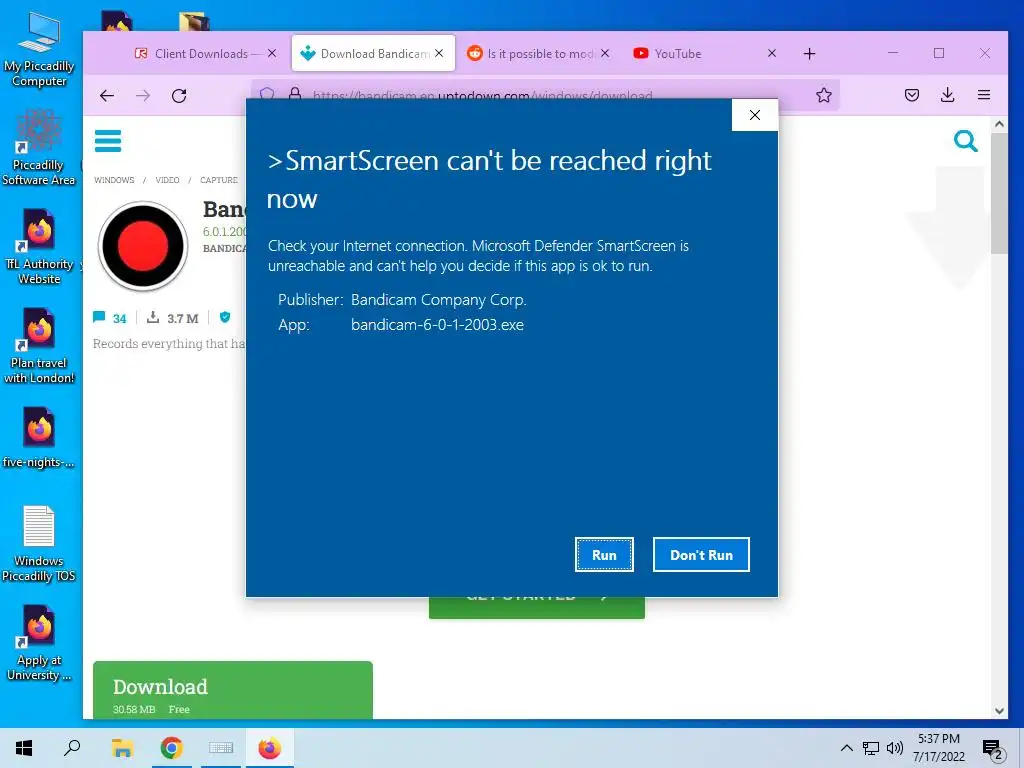Image resolution: width=1024 pixels, height=768 pixels.
Task: Click the page scrollbar up arrow
Action: point(999,124)
